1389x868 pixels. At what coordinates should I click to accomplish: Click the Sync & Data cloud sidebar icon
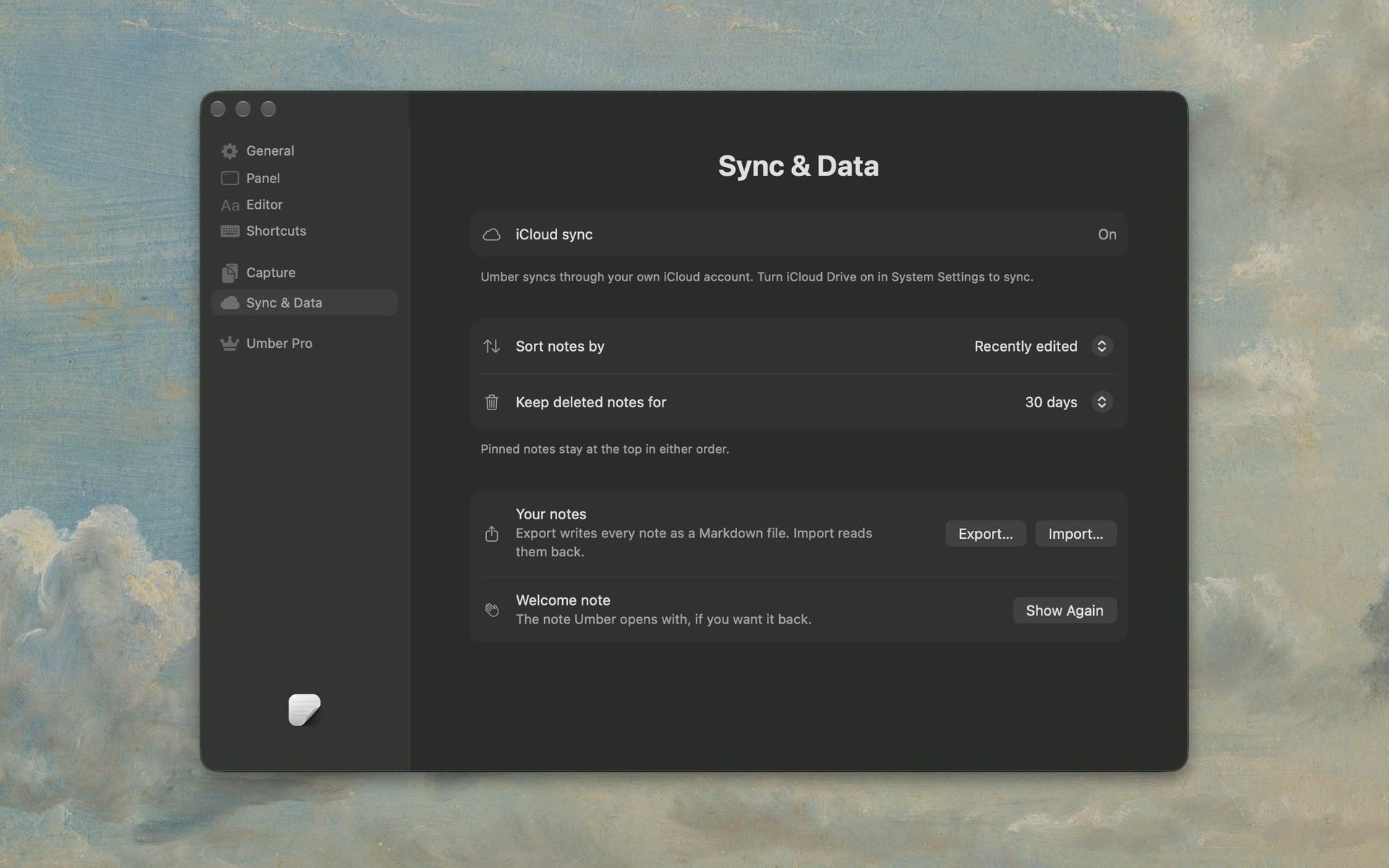(x=229, y=302)
